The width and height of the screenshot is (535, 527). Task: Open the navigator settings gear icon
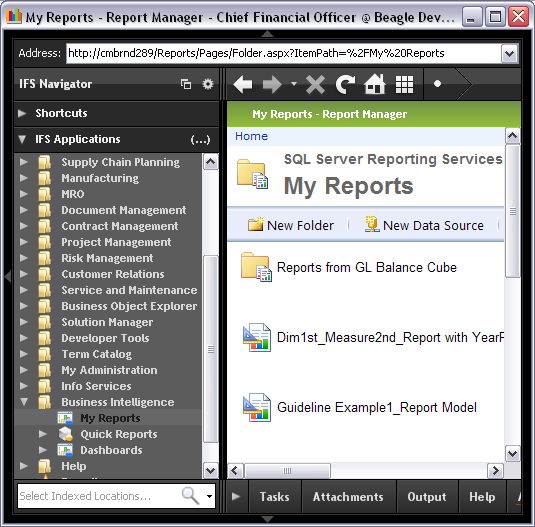[208, 84]
